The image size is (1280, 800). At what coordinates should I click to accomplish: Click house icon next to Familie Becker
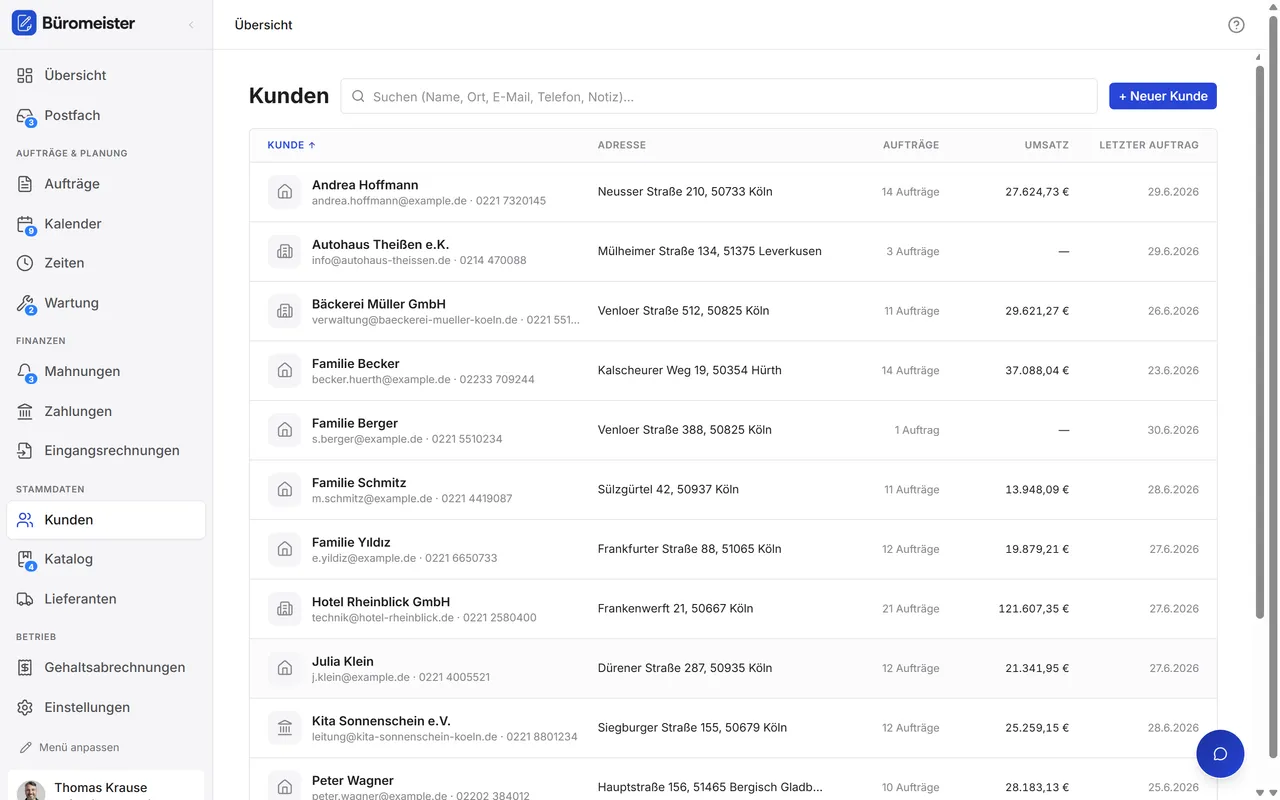(284, 370)
